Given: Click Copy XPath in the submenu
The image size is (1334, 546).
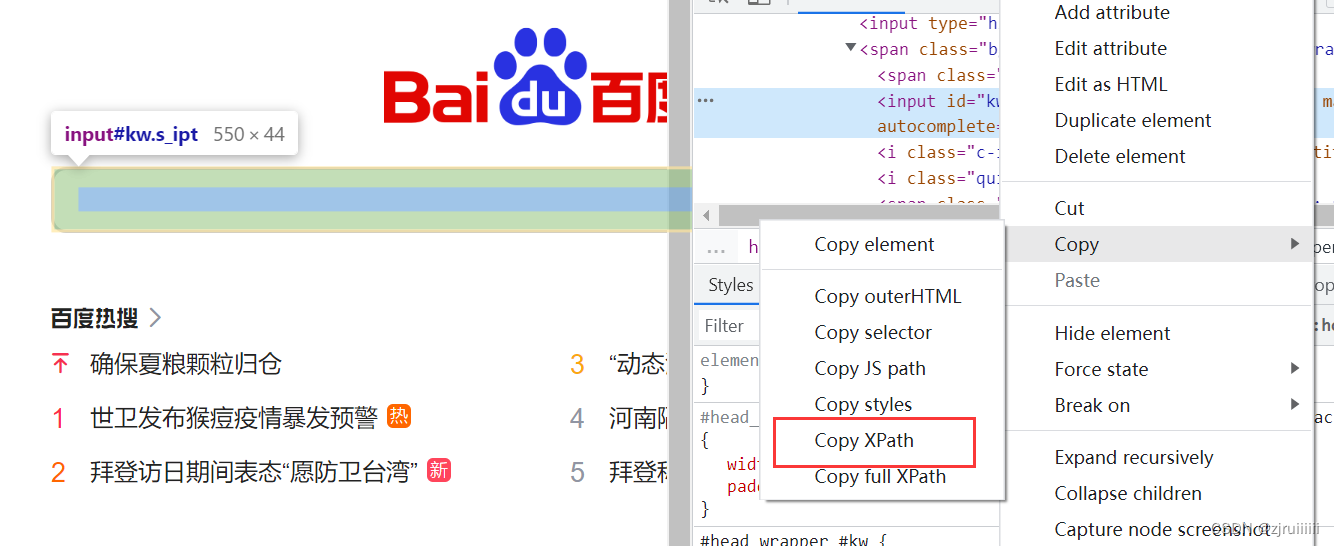Looking at the screenshot, I should pyautogui.click(x=864, y=441).
